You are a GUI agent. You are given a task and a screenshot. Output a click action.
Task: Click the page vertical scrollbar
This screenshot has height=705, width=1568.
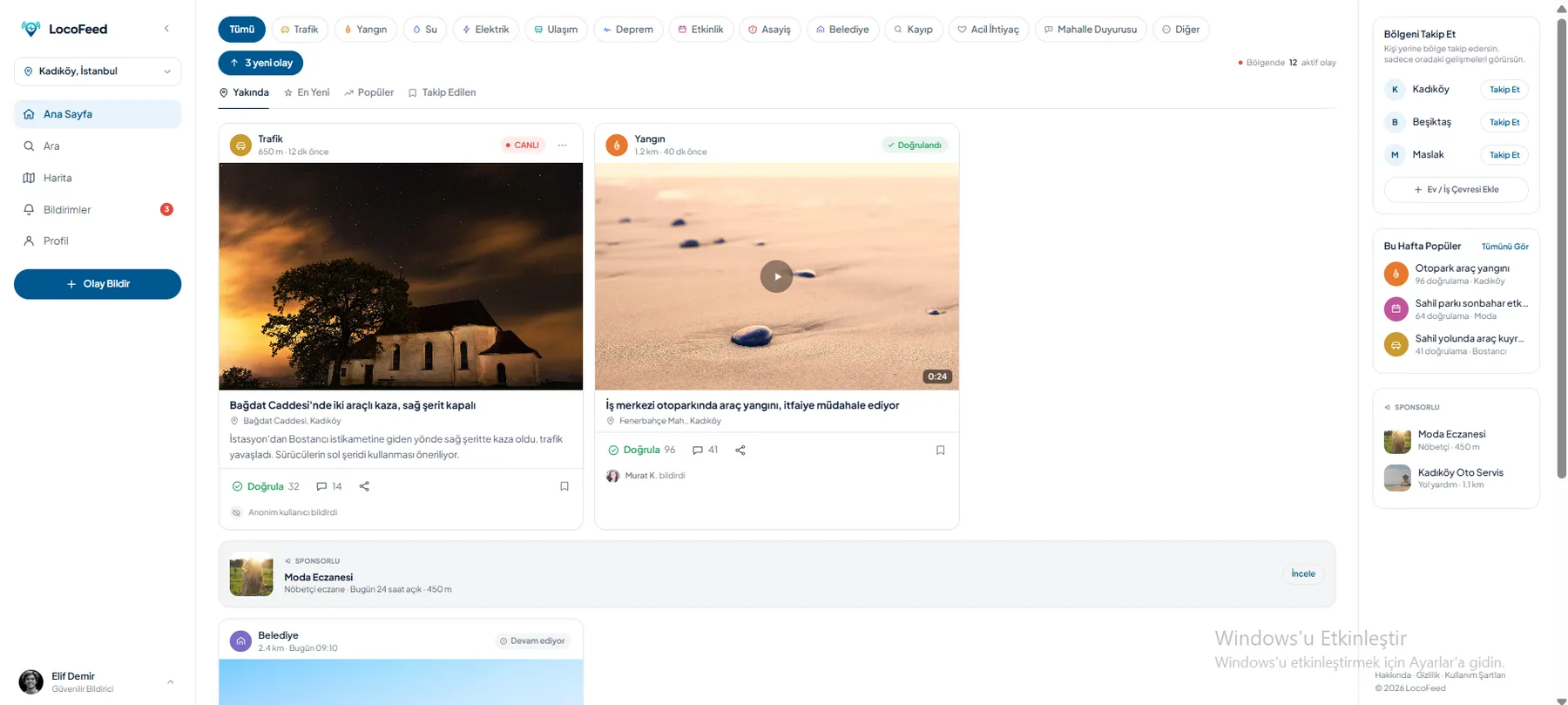click(1561, 247)
